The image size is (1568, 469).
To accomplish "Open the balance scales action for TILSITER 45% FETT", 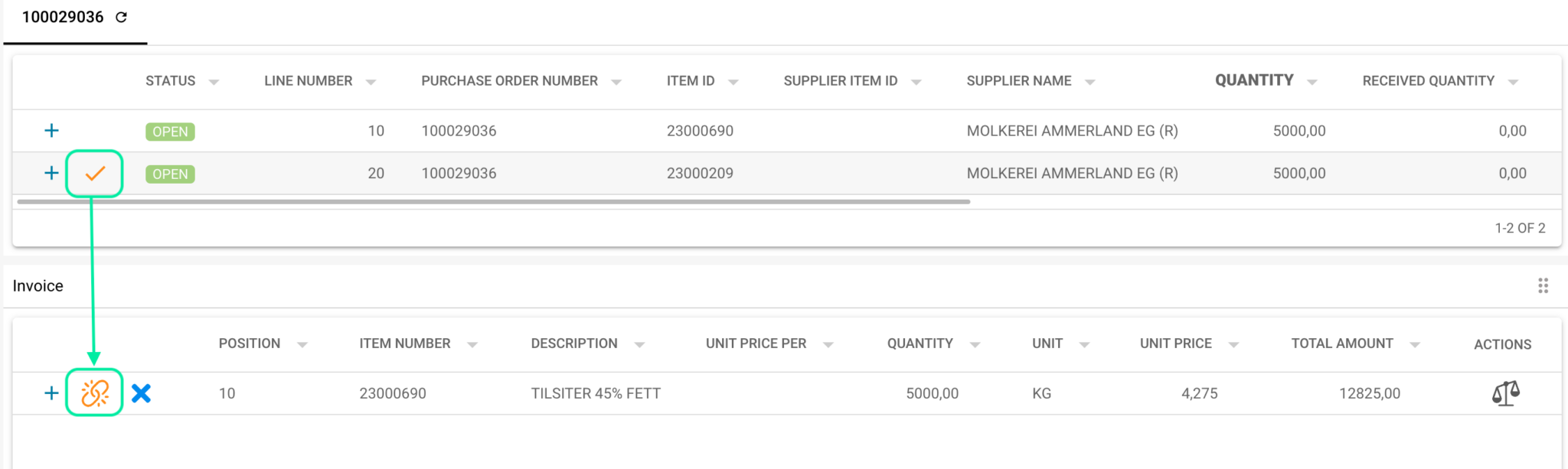I will click(1503, 392).
